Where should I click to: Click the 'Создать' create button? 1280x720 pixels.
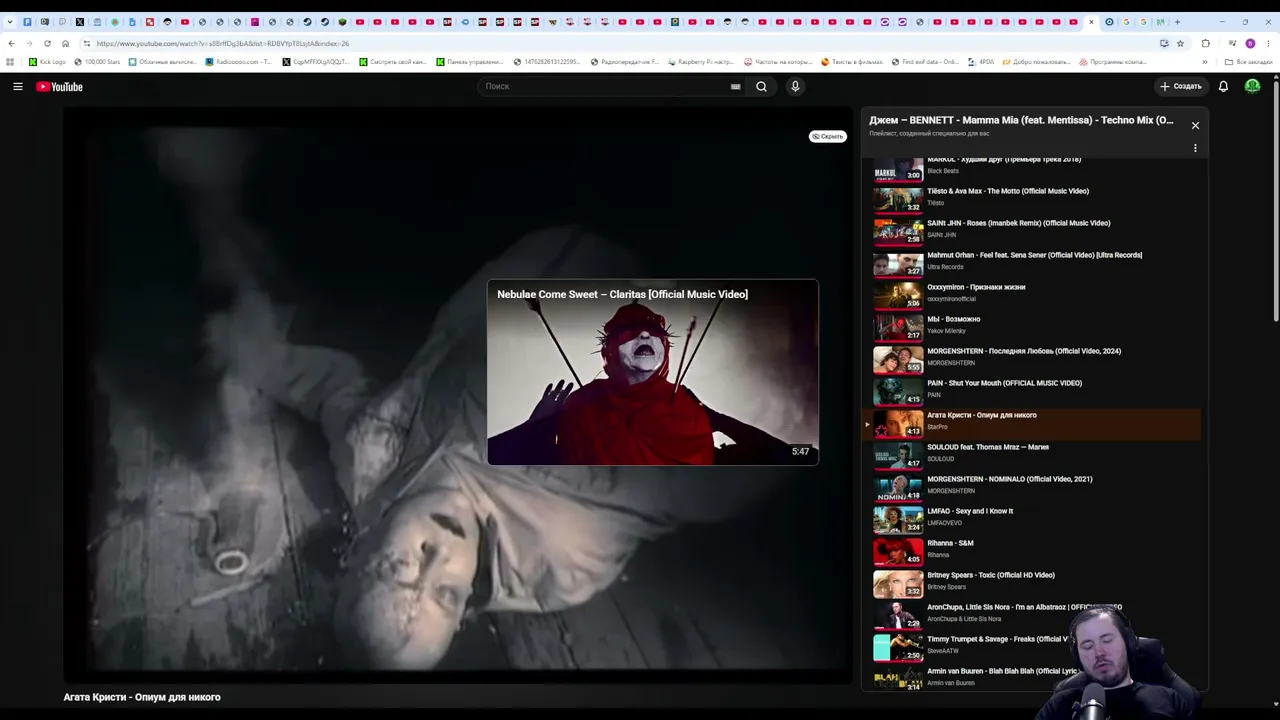1180,87
